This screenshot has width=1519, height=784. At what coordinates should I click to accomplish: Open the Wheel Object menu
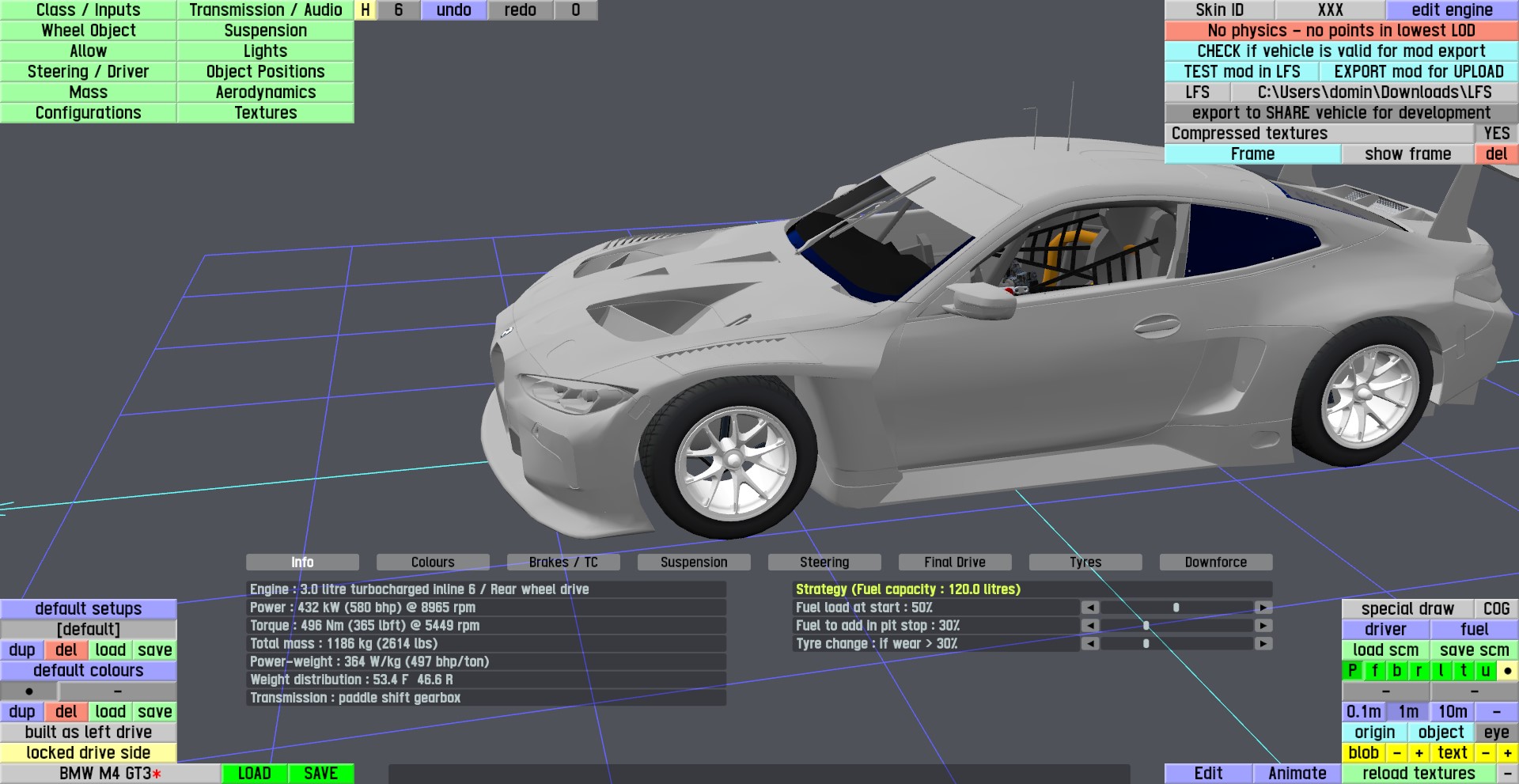point(89,31)
